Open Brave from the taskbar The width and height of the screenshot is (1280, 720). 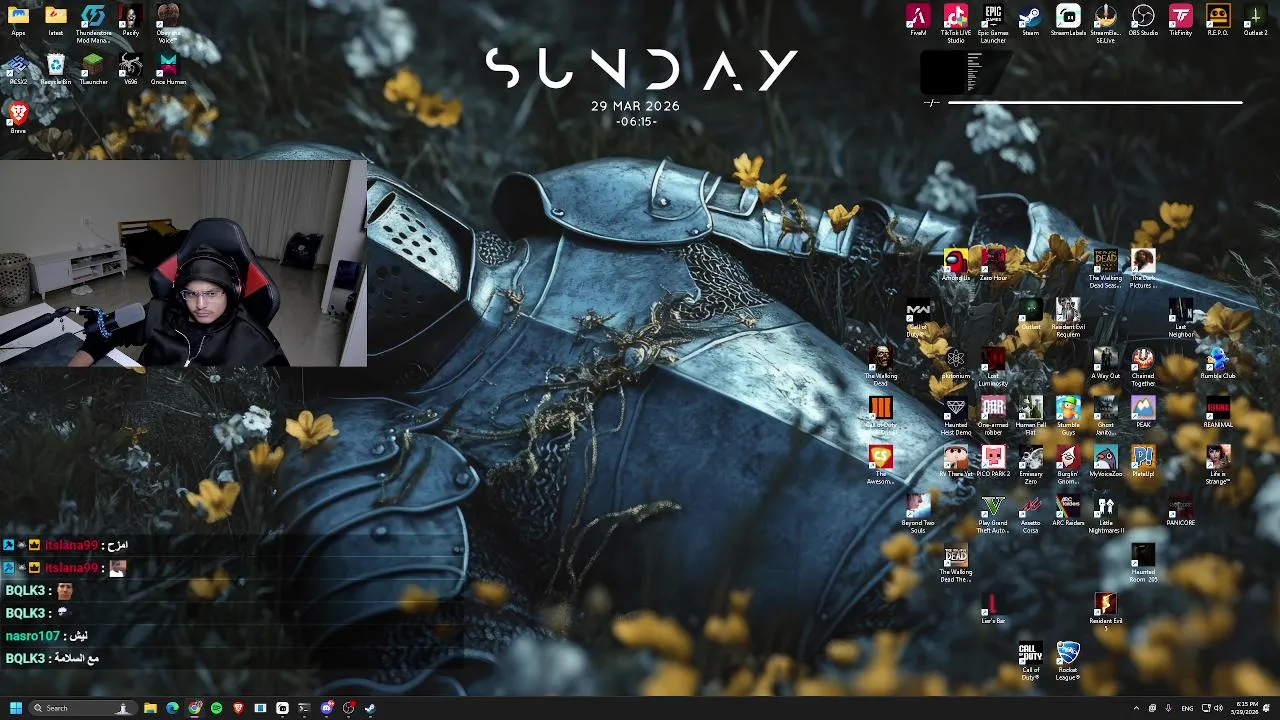click(x=238, y=708)
